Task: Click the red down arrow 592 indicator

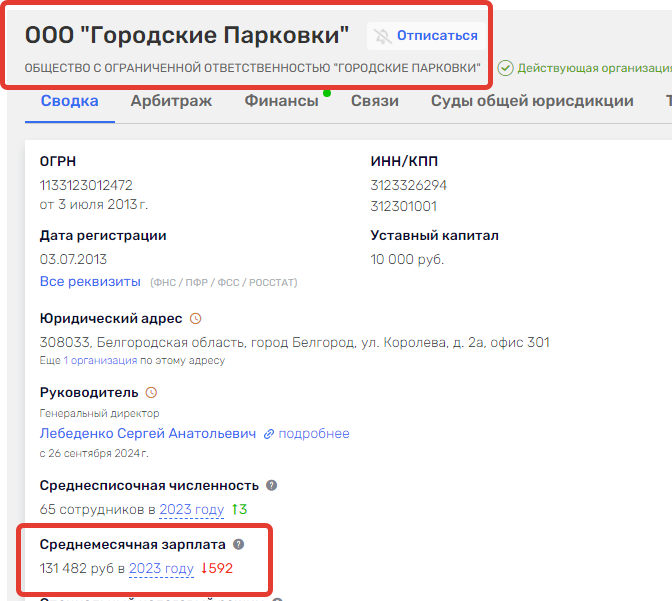Action: click(x=217, y=568)
